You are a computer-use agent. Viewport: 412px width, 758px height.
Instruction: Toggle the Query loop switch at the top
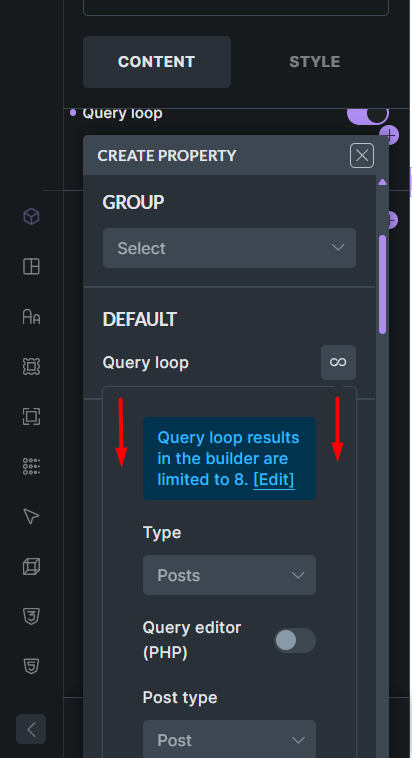tap(368, 114)
